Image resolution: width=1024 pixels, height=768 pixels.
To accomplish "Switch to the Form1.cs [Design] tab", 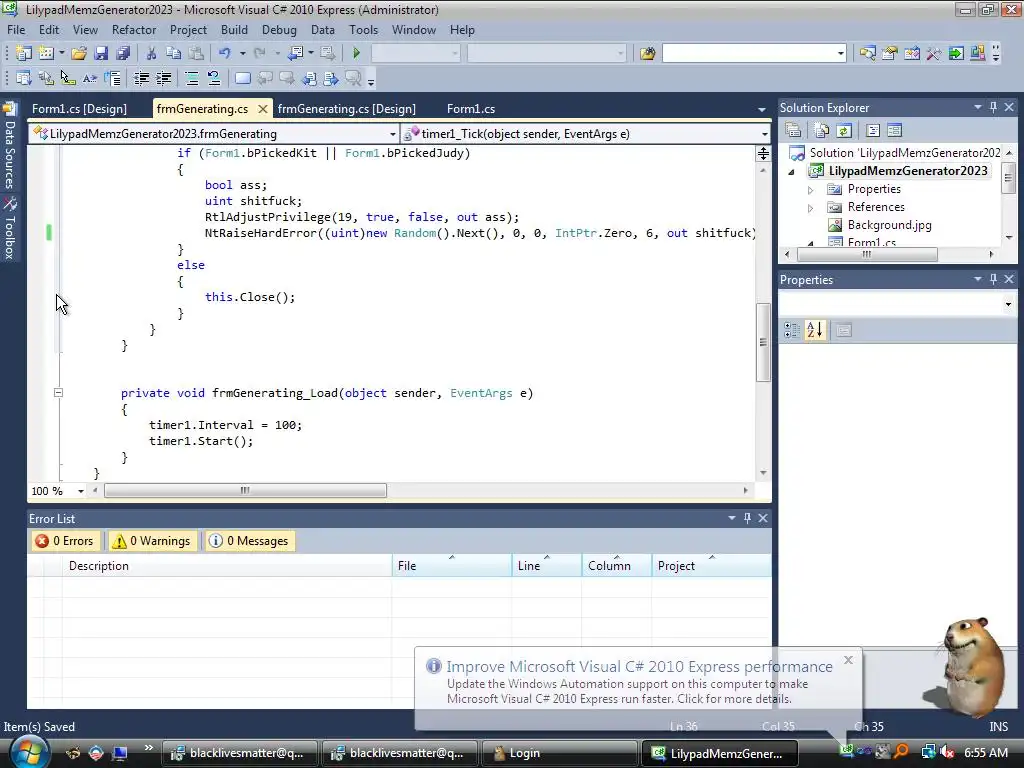I will pyautogui.click(x=80, y=109).
